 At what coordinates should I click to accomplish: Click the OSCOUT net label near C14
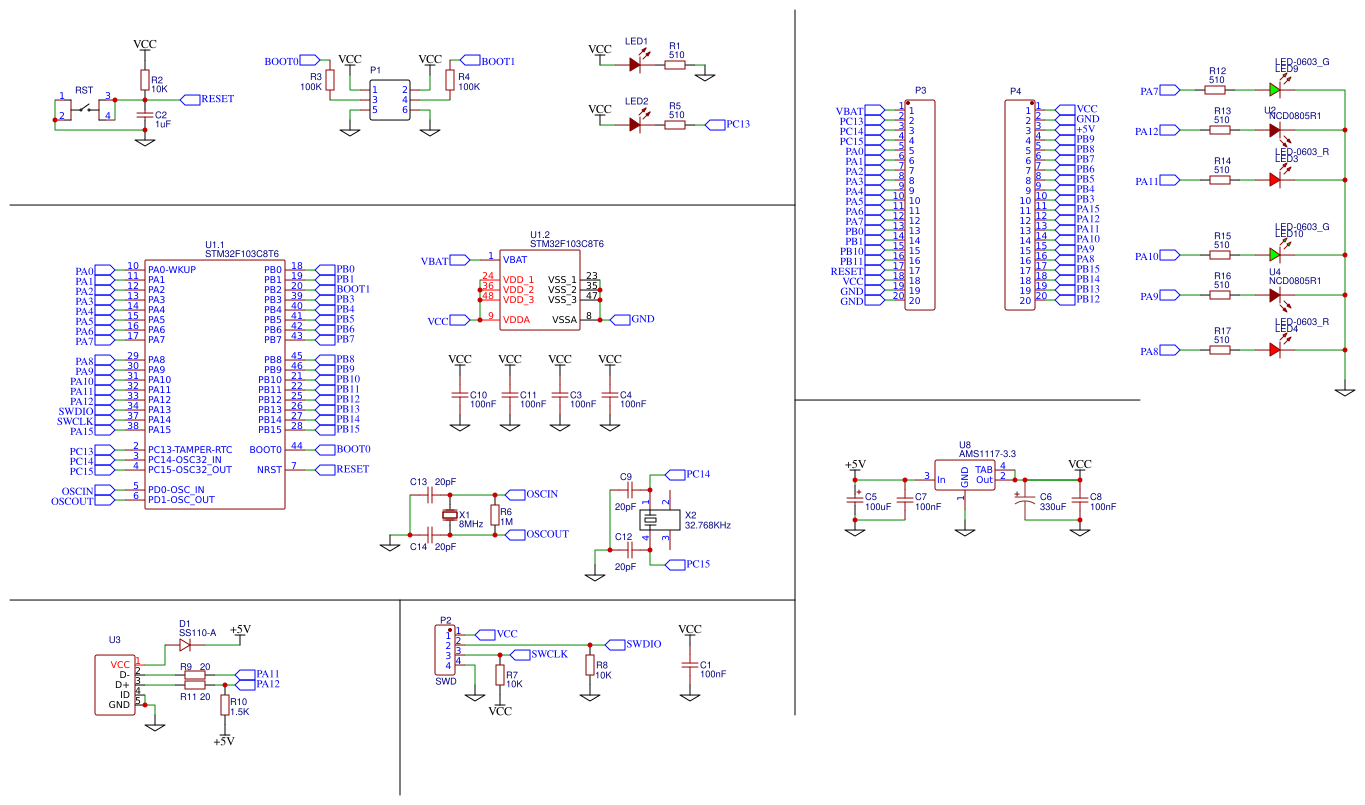[537, 534]
